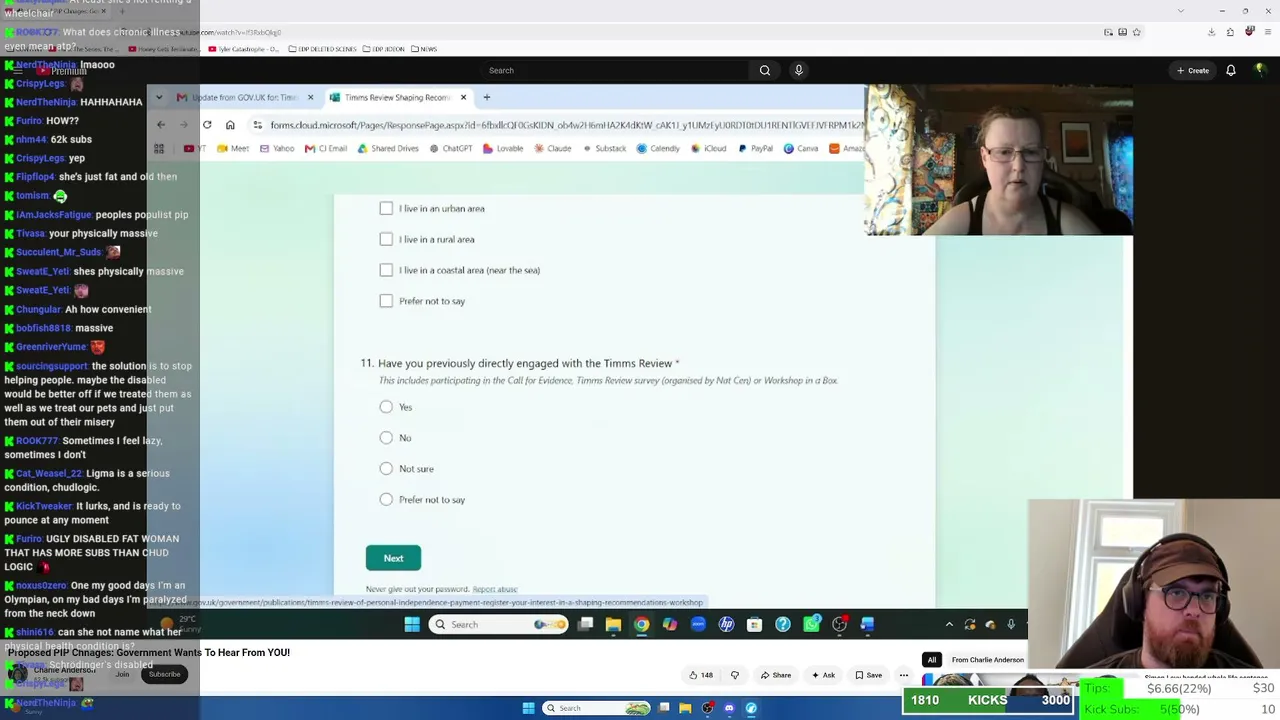Check 'I live in a coastal area'

tap(386, 270)
